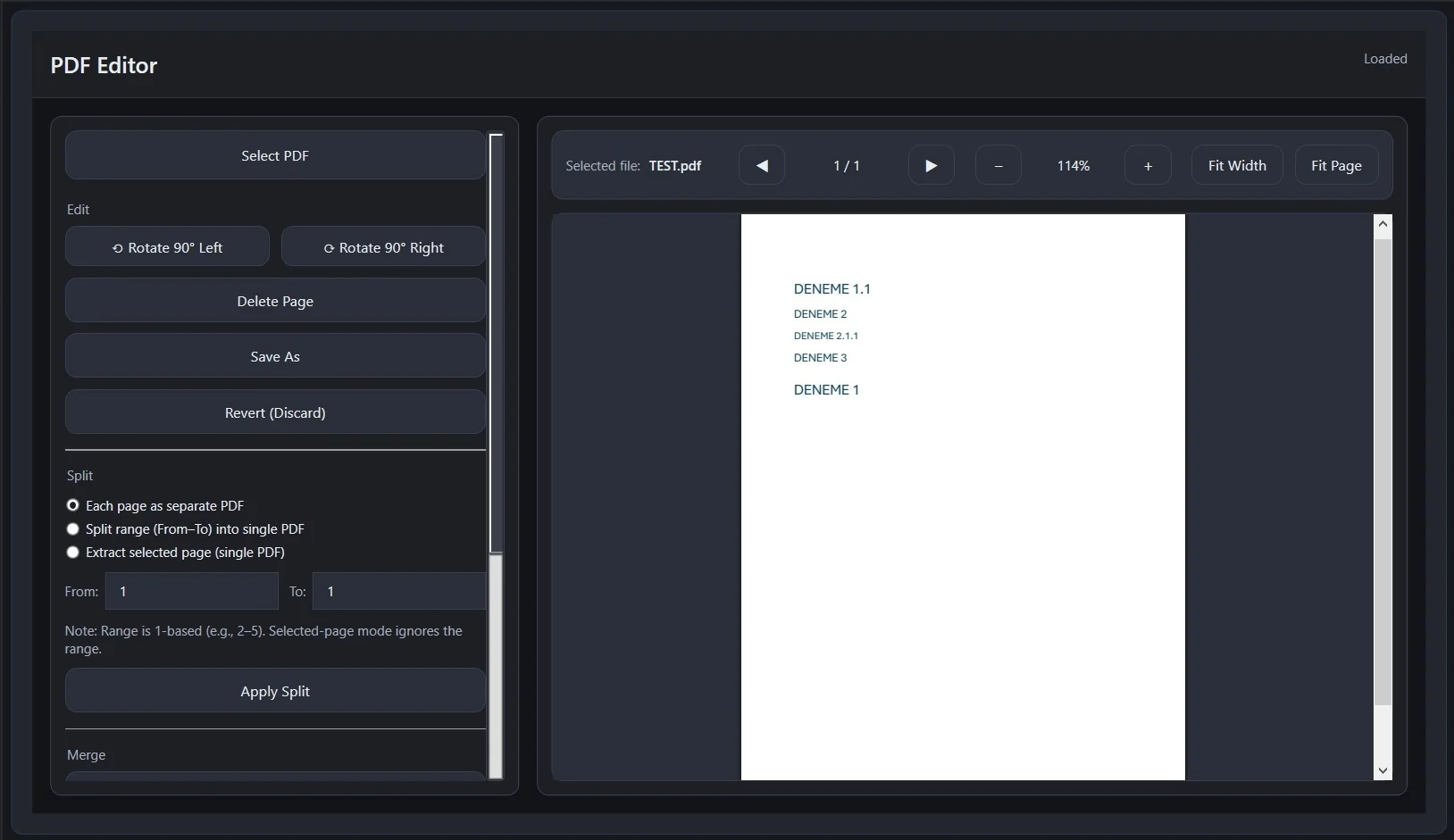Enable 'Extract selected page (single PDF)' mode

pos(72,553)
